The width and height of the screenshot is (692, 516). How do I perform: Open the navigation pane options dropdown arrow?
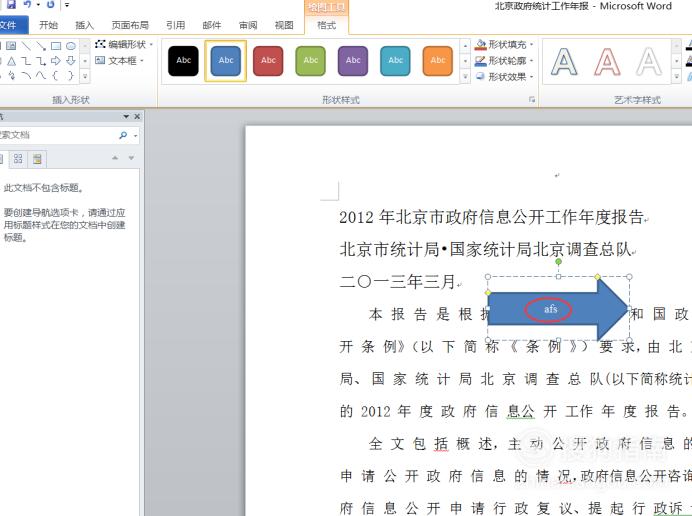point(126,117)
